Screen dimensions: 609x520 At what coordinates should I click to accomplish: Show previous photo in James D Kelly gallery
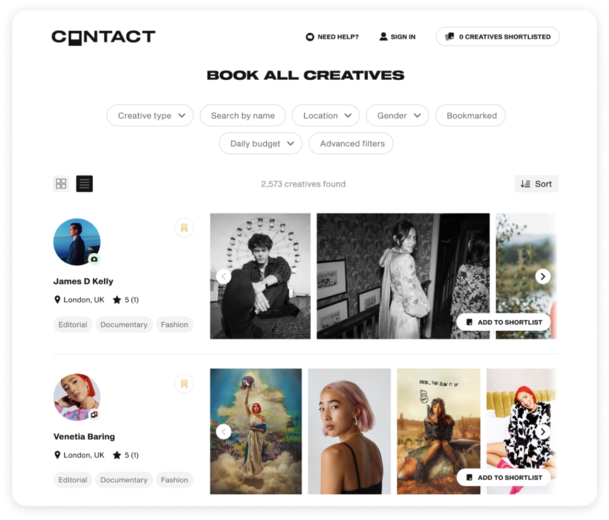(223, 277)
